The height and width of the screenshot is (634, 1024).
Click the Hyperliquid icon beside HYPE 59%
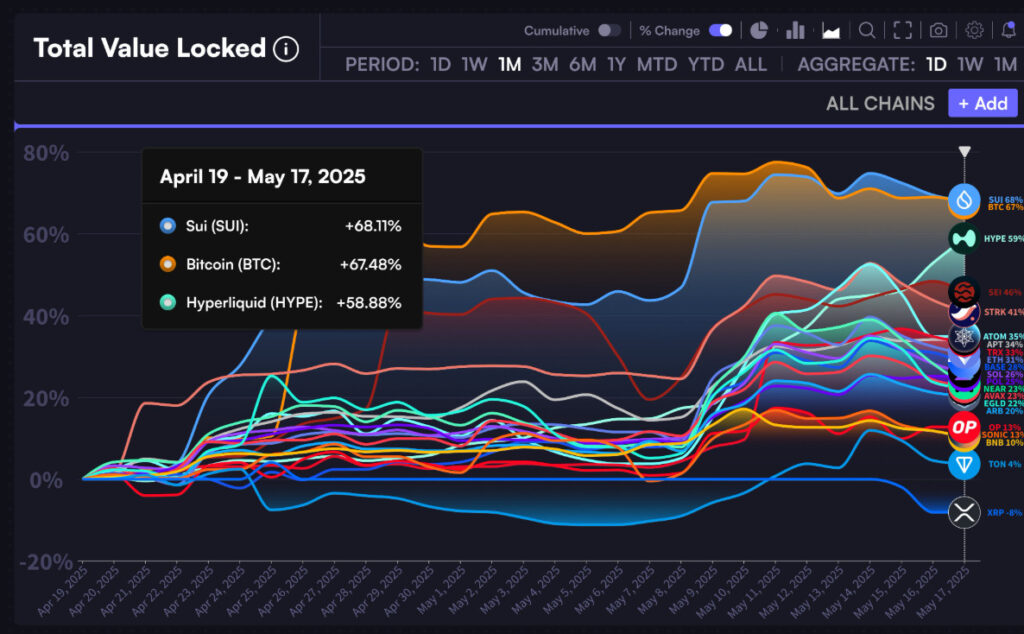tap(964, 238)
